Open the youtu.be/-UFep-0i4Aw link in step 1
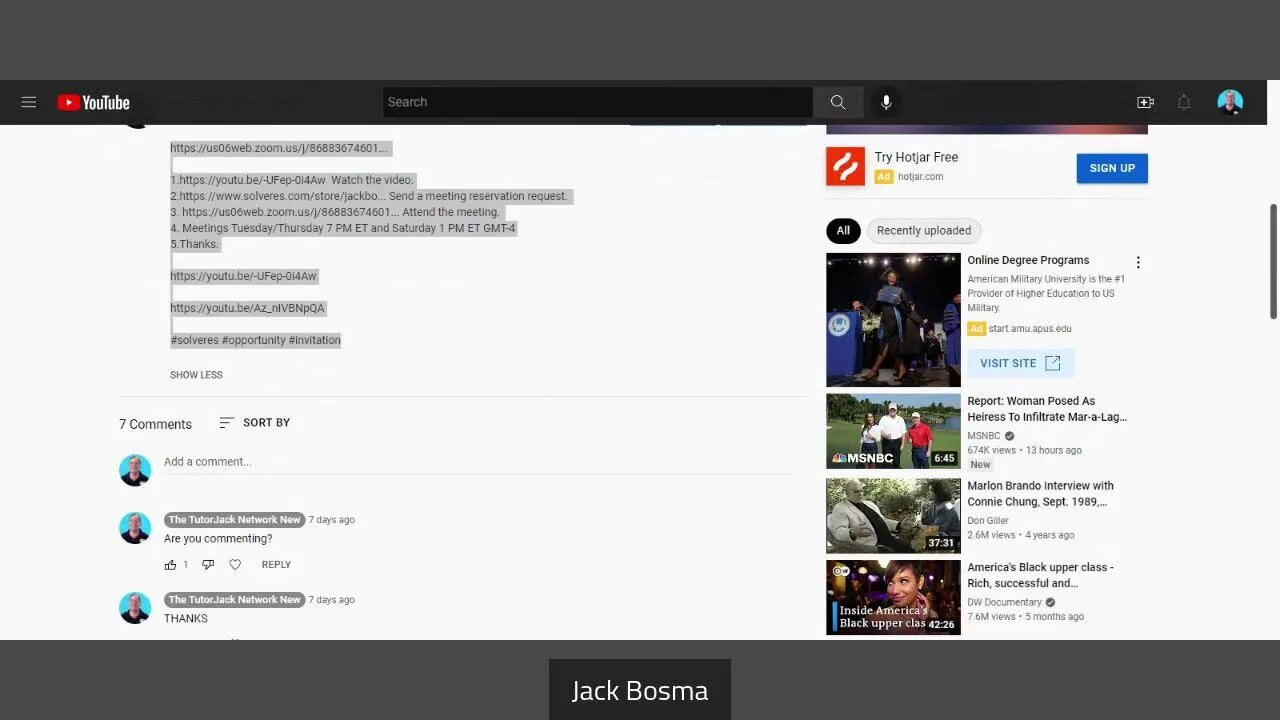 (x=252, y=180)
